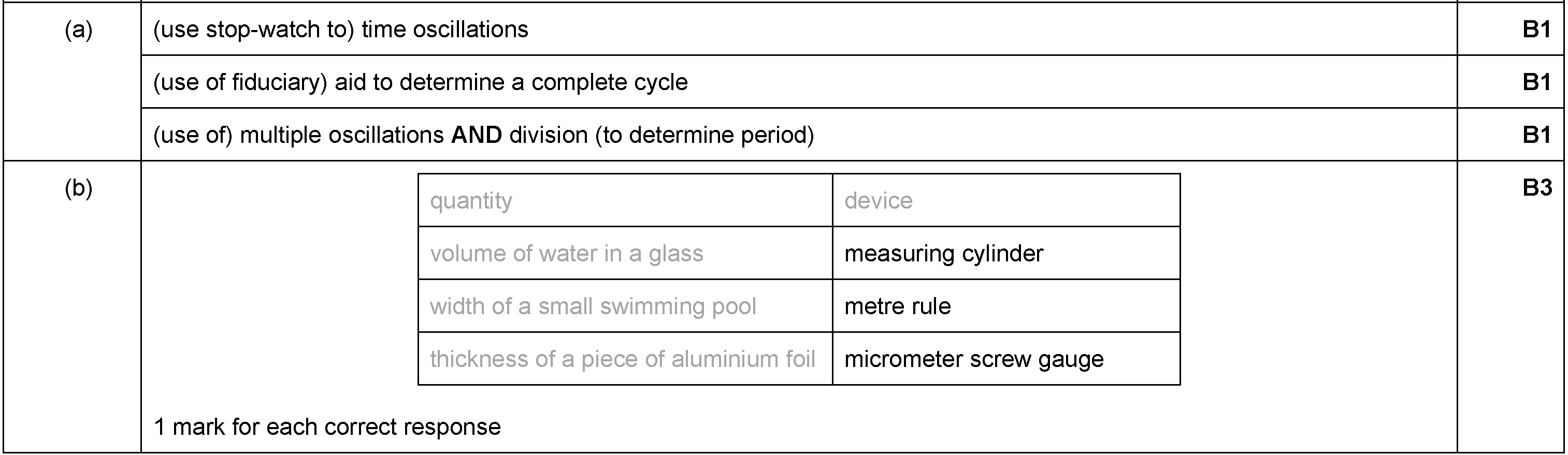Select the 'thickness of a piece of aluminium foil' cell
The height and width of the screenshot is (455, 1568).
pos(625,359)
